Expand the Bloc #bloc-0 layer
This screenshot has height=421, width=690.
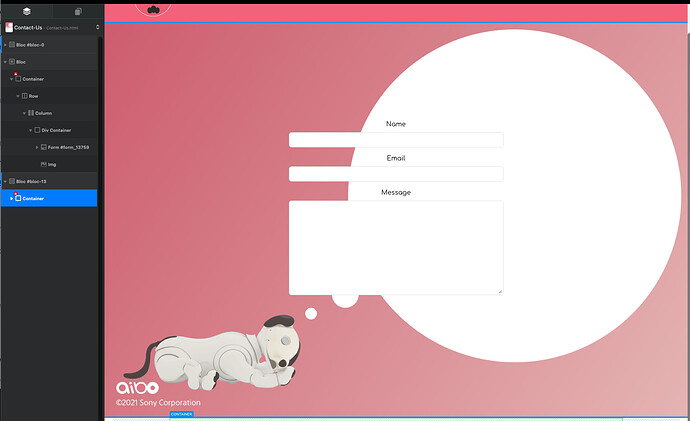point(5,45)
